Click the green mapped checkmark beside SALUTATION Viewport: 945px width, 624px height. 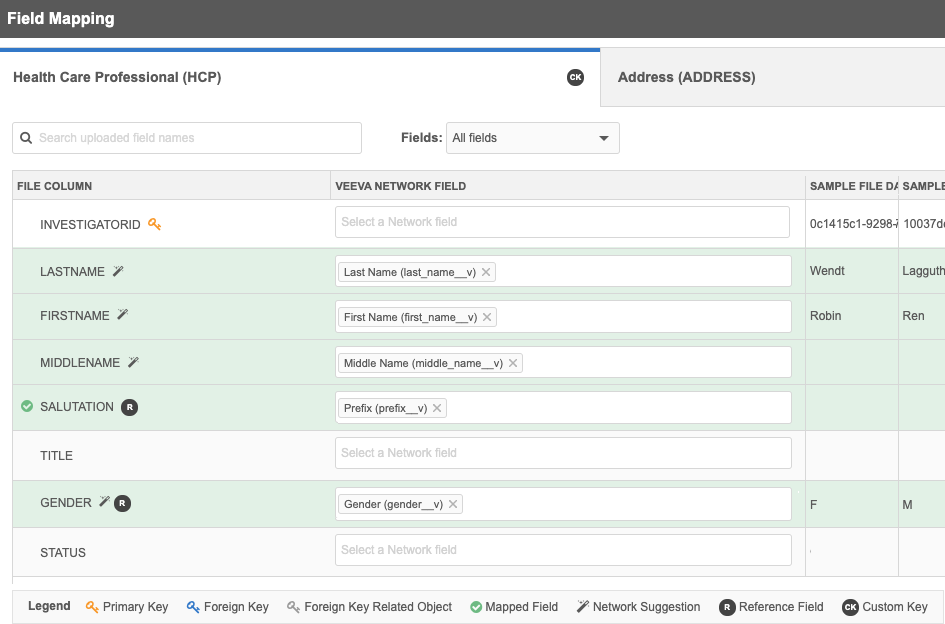(x=27, y=407)
